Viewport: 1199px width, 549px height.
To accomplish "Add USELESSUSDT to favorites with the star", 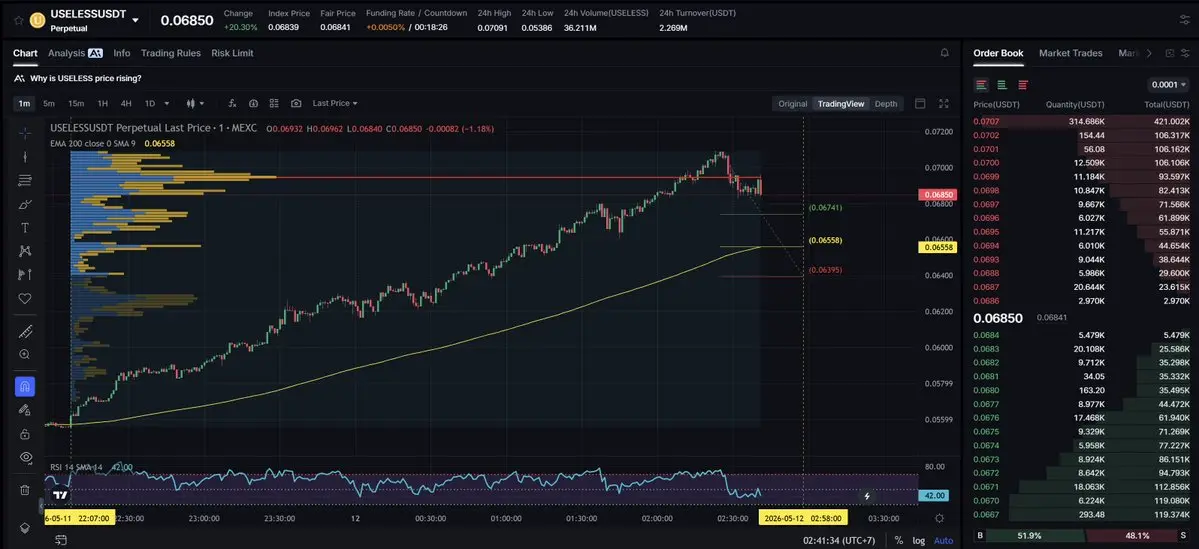I will (x=18, y=21).
